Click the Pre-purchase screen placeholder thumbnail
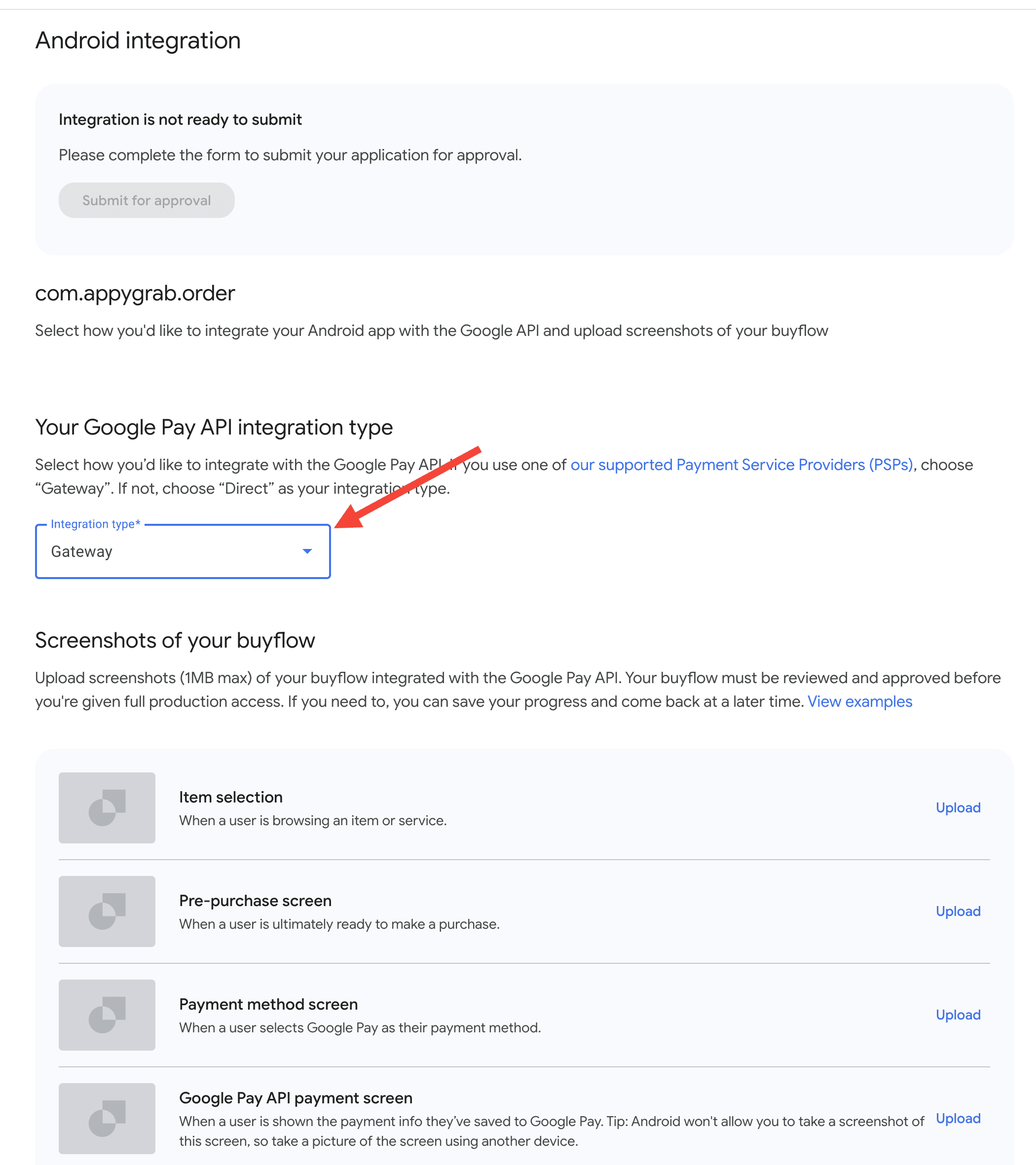Viewport: 1036px width, 1165px height. coord(107,911)
